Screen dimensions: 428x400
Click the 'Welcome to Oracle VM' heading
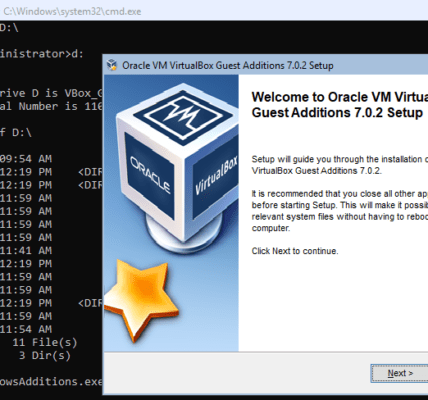click(x=340, y=105)
